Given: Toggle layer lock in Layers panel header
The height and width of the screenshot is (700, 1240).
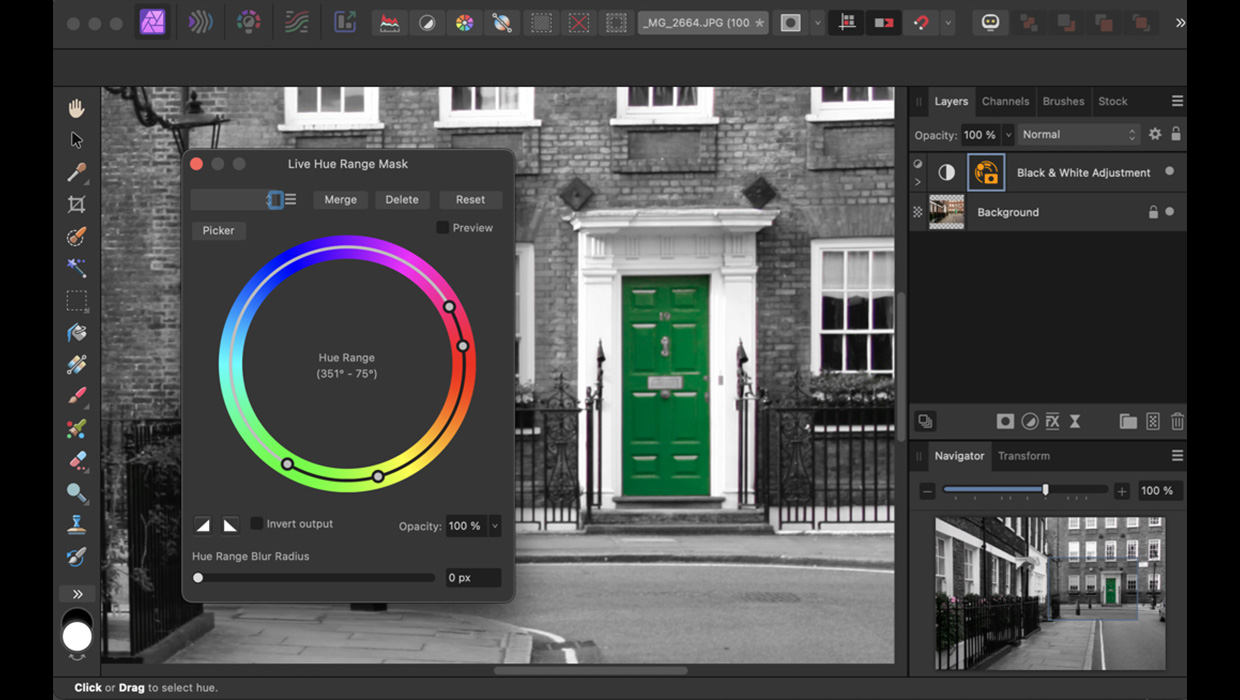Looking at the screenshot, I should point(1176,134).
